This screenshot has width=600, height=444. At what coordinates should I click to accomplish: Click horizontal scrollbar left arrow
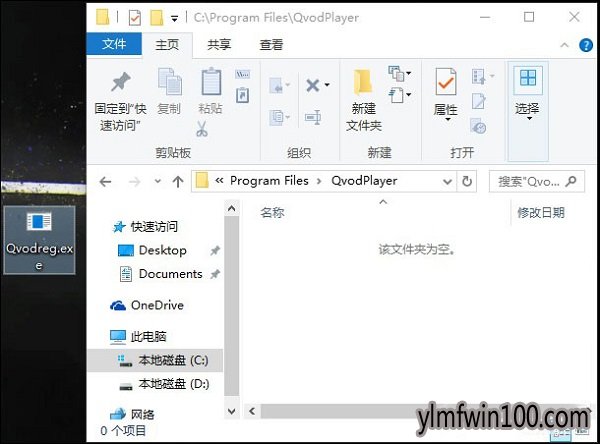click(252, 411)
